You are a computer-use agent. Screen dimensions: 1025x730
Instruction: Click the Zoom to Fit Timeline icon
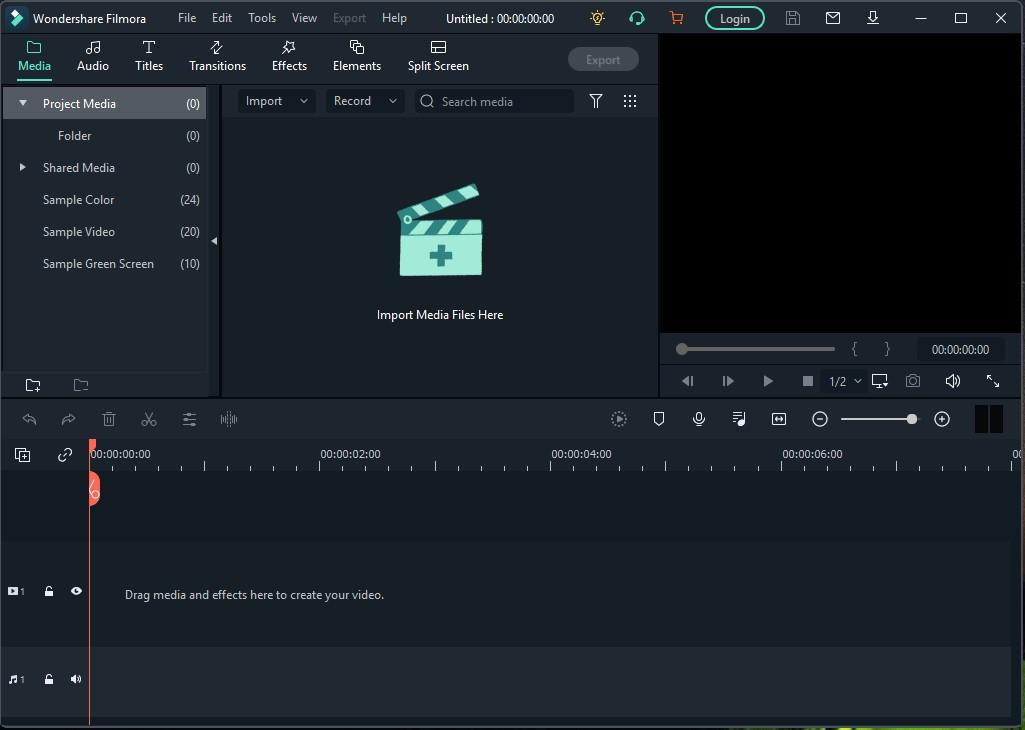[779, 419]
